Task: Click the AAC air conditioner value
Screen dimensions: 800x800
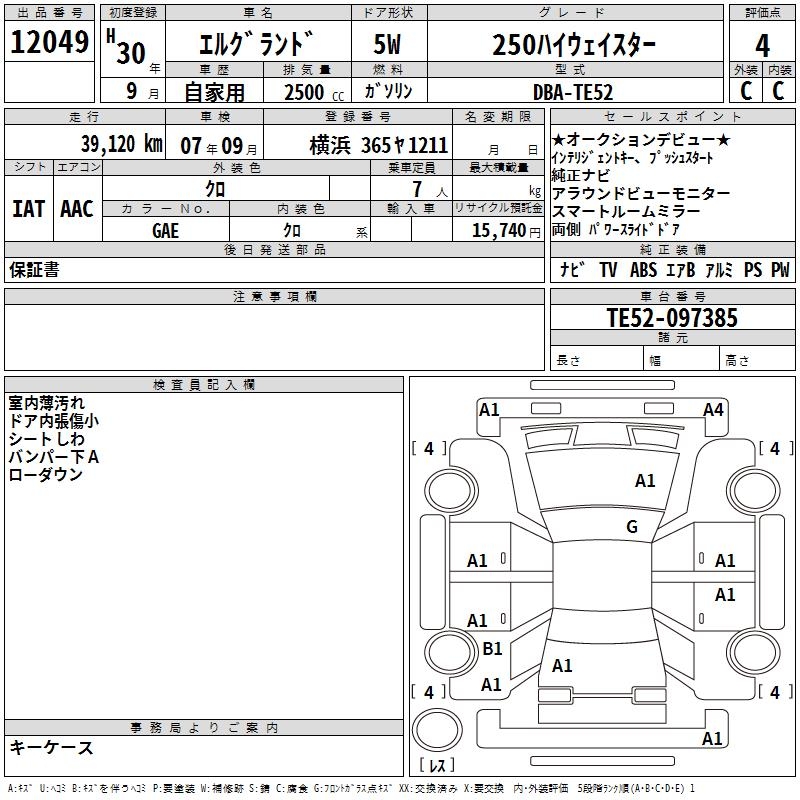Action: click(77, 209)
